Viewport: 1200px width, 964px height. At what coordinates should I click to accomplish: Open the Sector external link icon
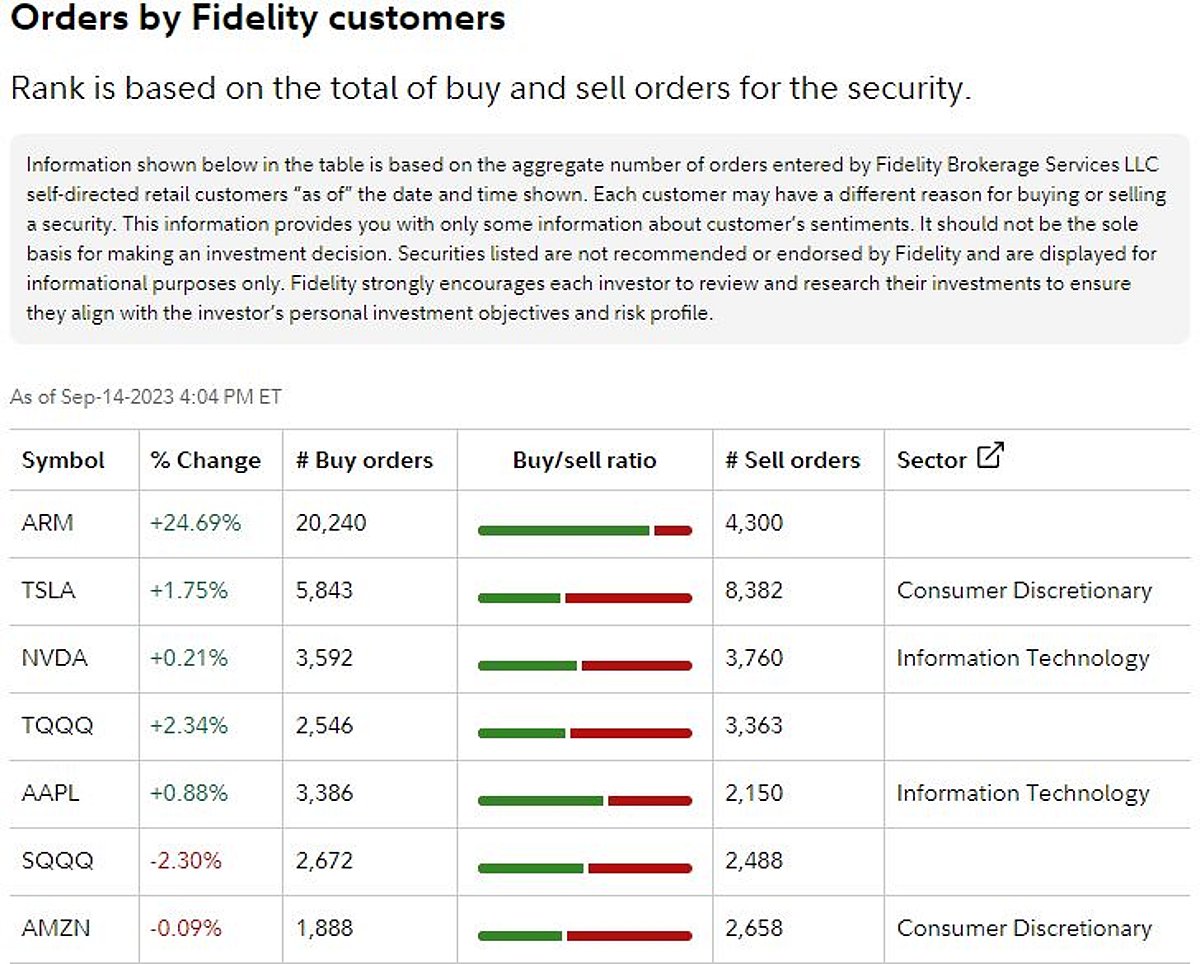pos(990,457)
